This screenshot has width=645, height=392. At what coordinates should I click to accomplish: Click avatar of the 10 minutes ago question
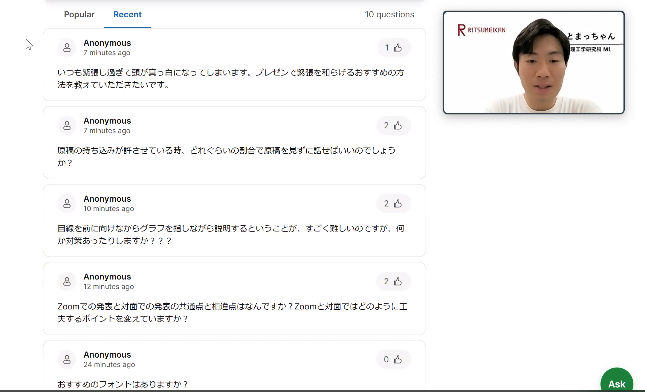tap(67, 204)
